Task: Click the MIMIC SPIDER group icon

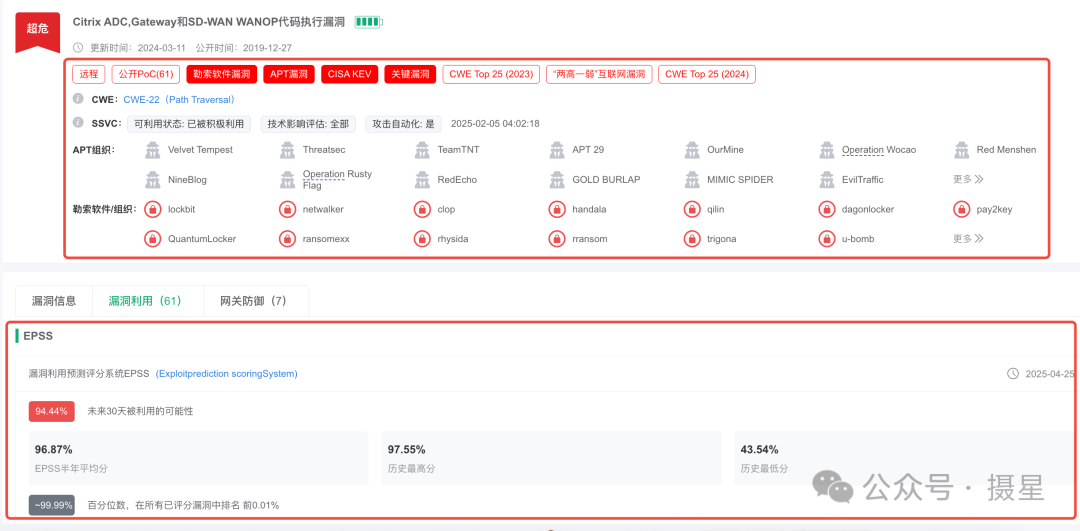Action: click(x=693, y=180)
